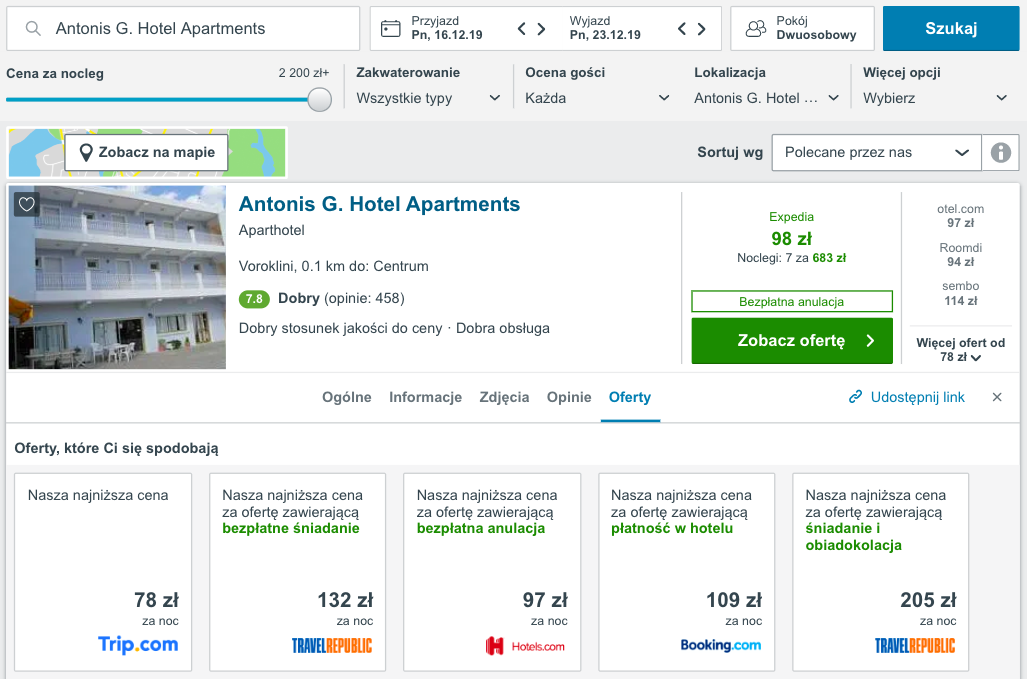Go to previous arrival date arrow
The width and height of the screenshot is (1027, 679).
(521, 28)
